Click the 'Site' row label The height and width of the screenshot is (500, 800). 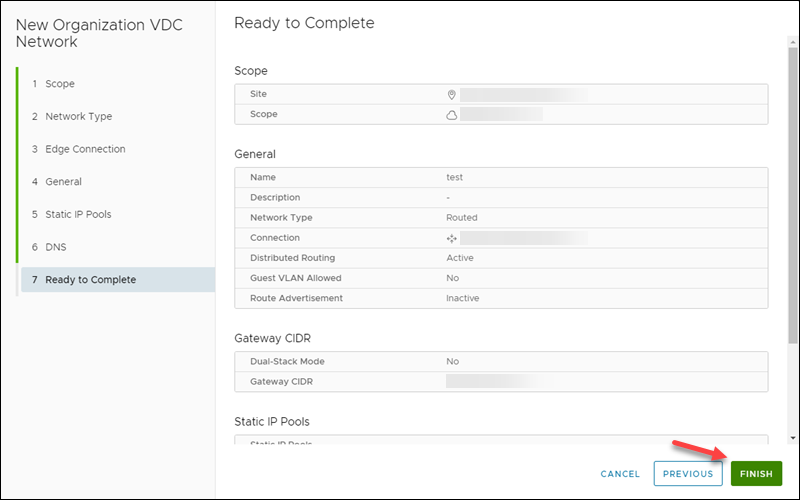point(258,94)
